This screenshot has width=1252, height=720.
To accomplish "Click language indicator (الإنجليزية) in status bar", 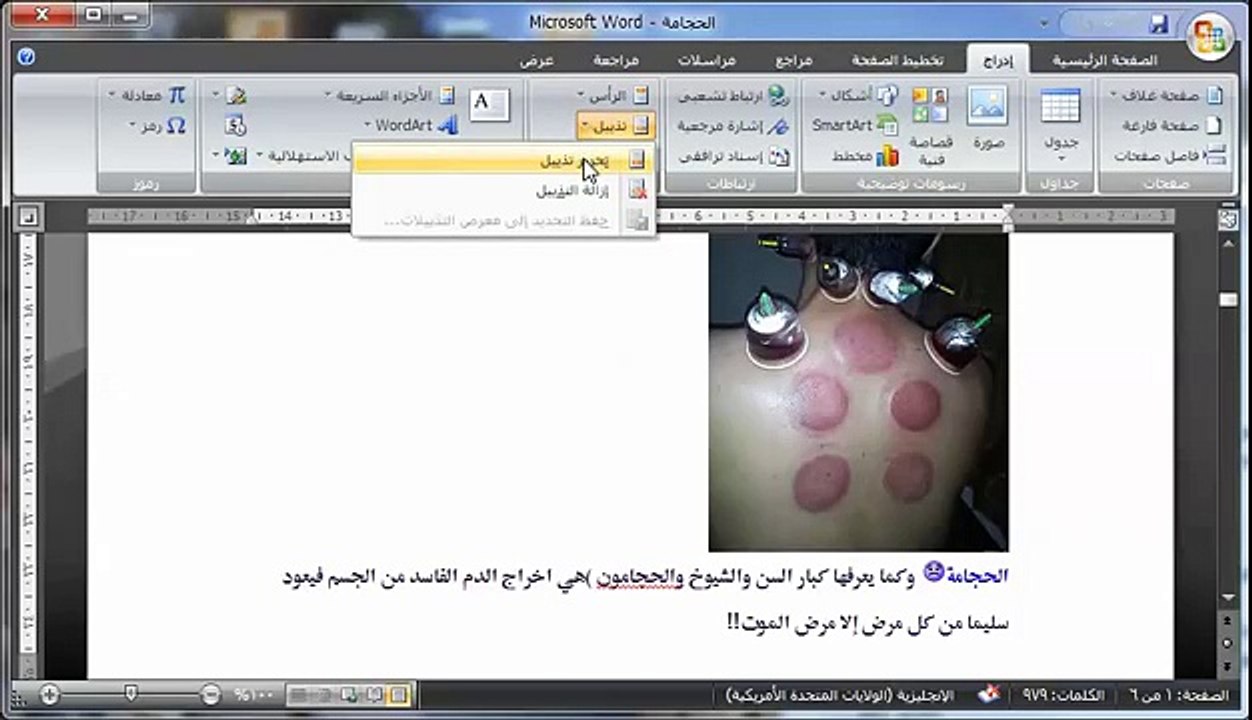I will point(840,694).
